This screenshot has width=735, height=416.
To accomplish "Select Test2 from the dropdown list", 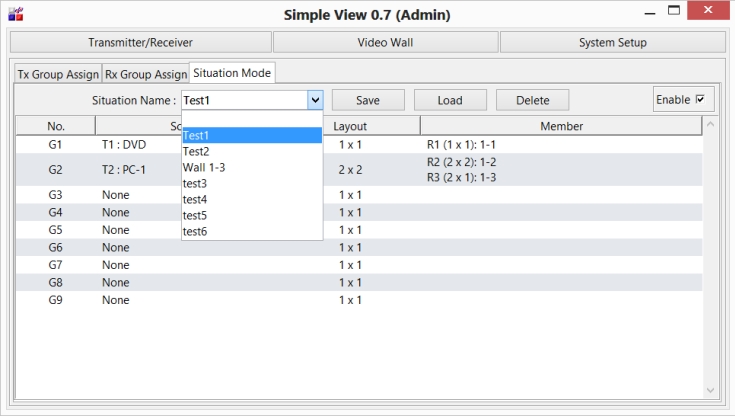I will (196, 151).
